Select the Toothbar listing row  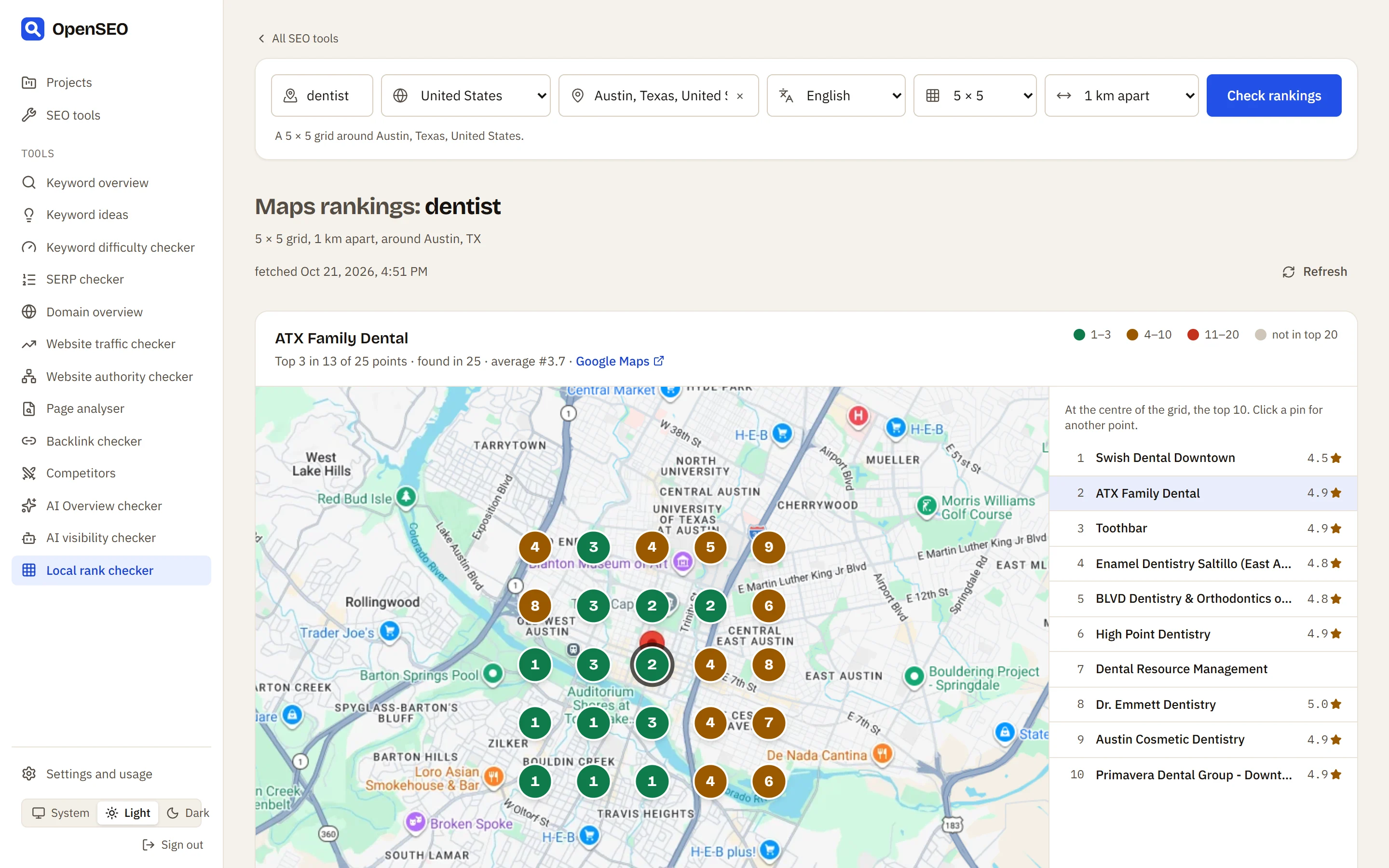pos(1203,528)
